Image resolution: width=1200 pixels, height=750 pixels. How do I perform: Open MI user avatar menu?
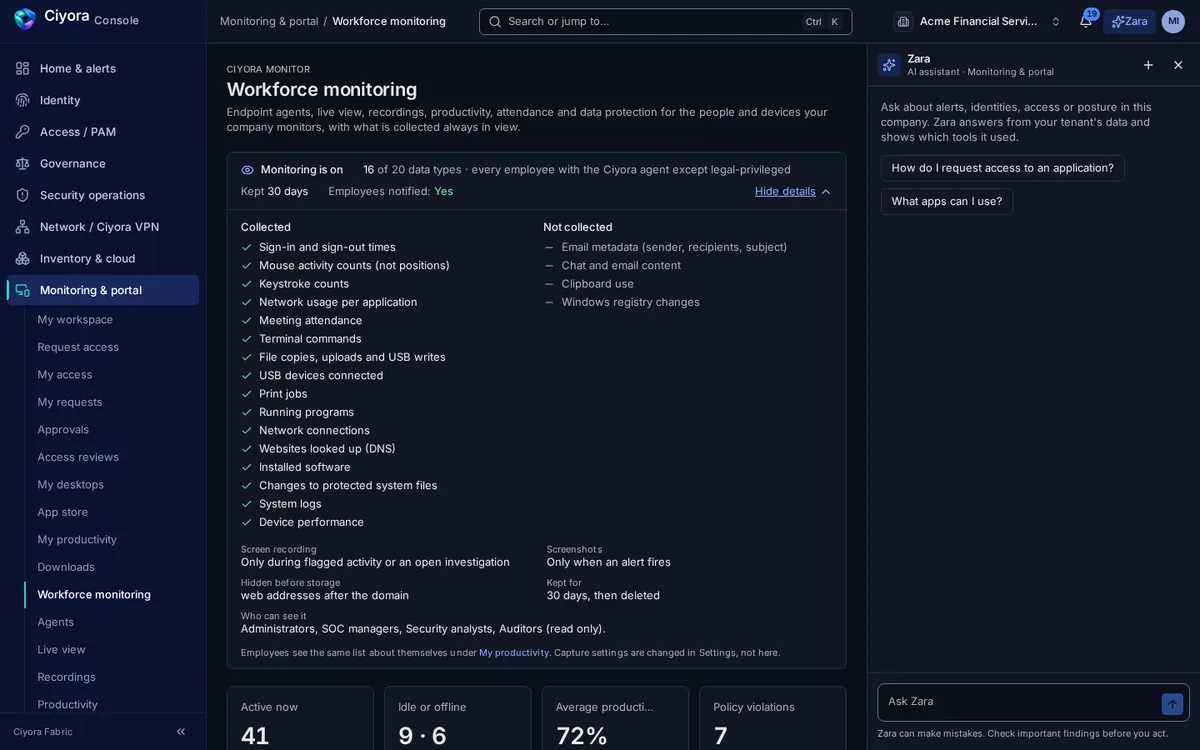1173,21
